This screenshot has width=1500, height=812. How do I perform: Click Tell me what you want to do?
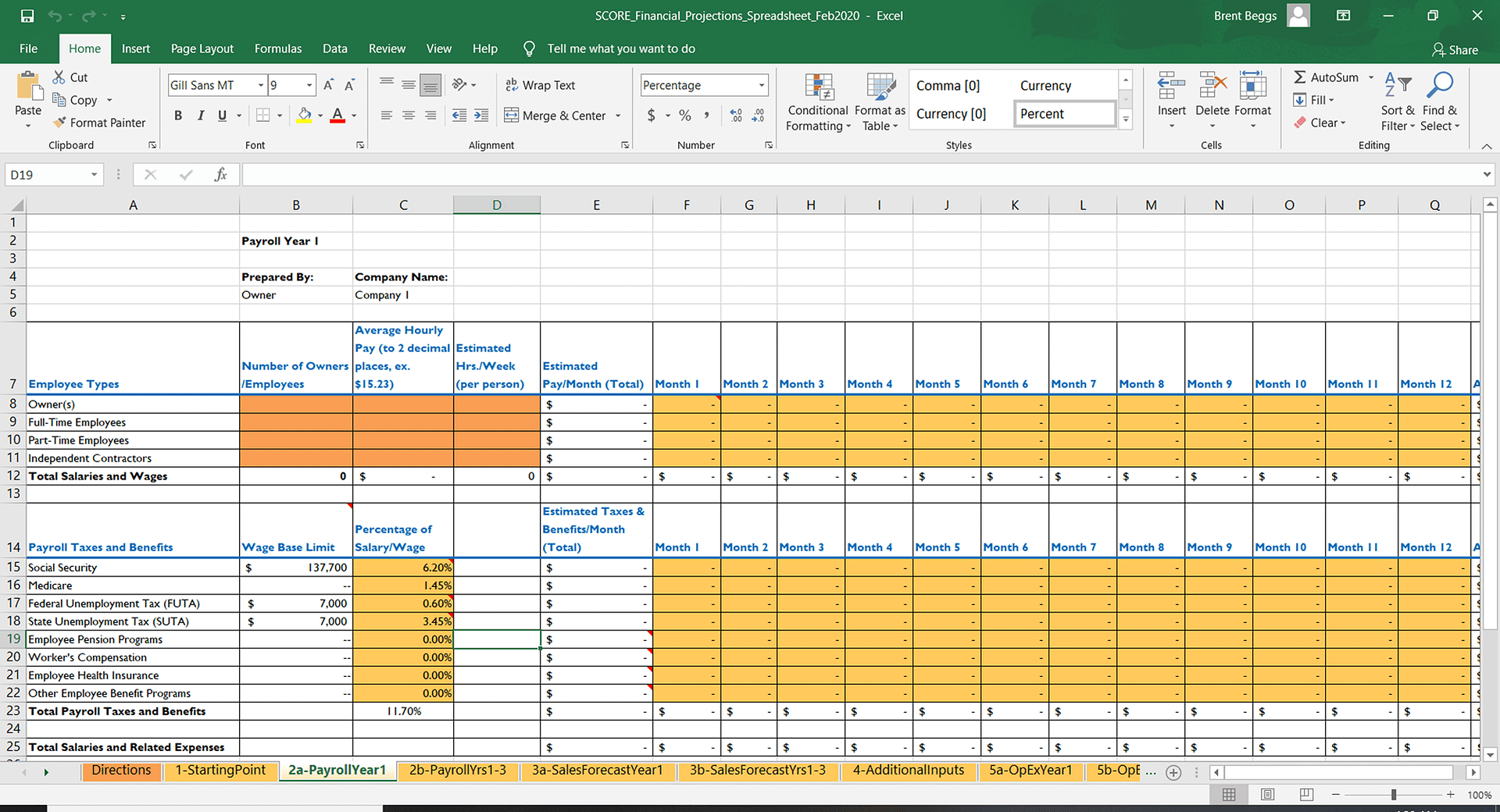click(621, 48)
